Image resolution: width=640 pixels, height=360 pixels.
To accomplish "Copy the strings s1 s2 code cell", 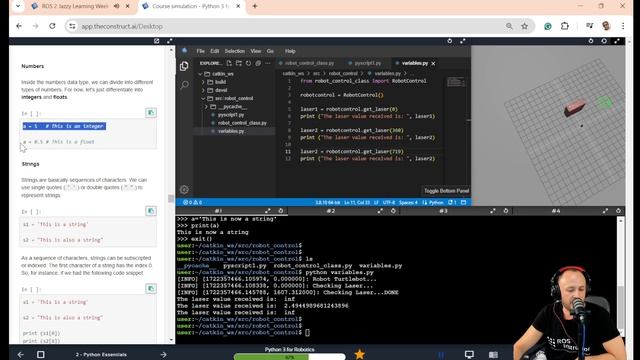I will tap(151, 211).
